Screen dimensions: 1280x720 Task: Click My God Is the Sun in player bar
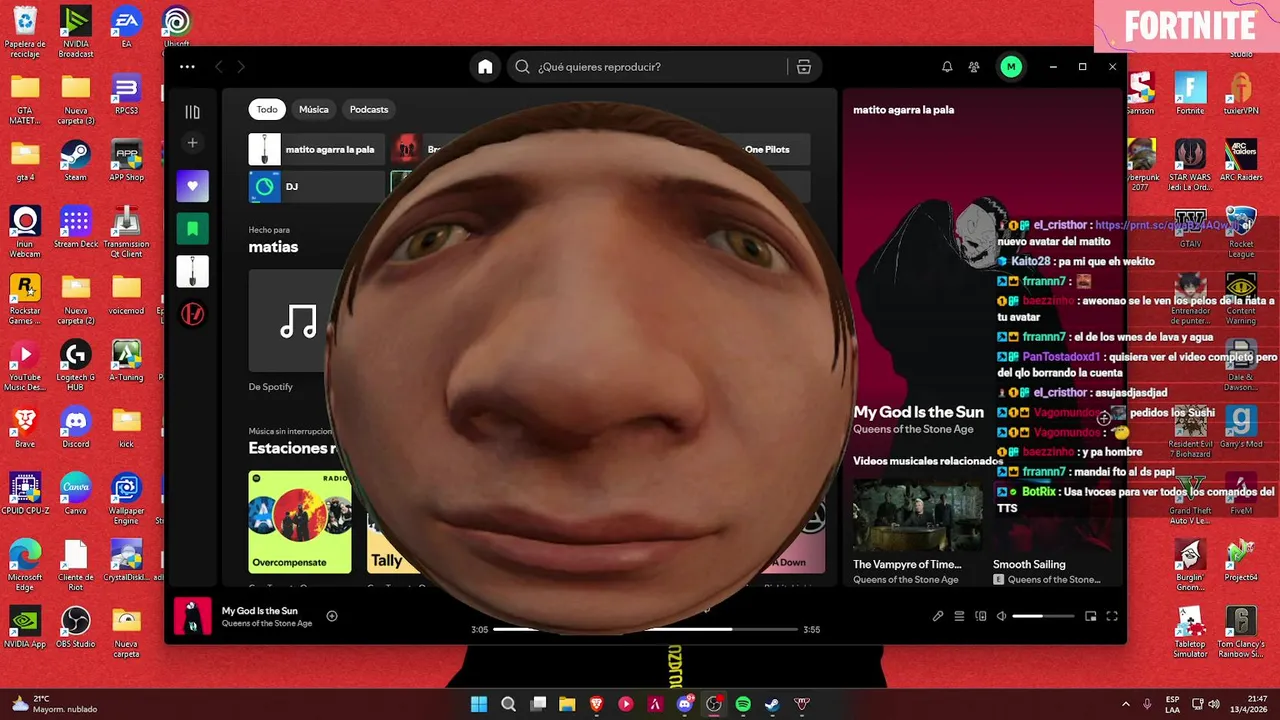pos(259,611)
